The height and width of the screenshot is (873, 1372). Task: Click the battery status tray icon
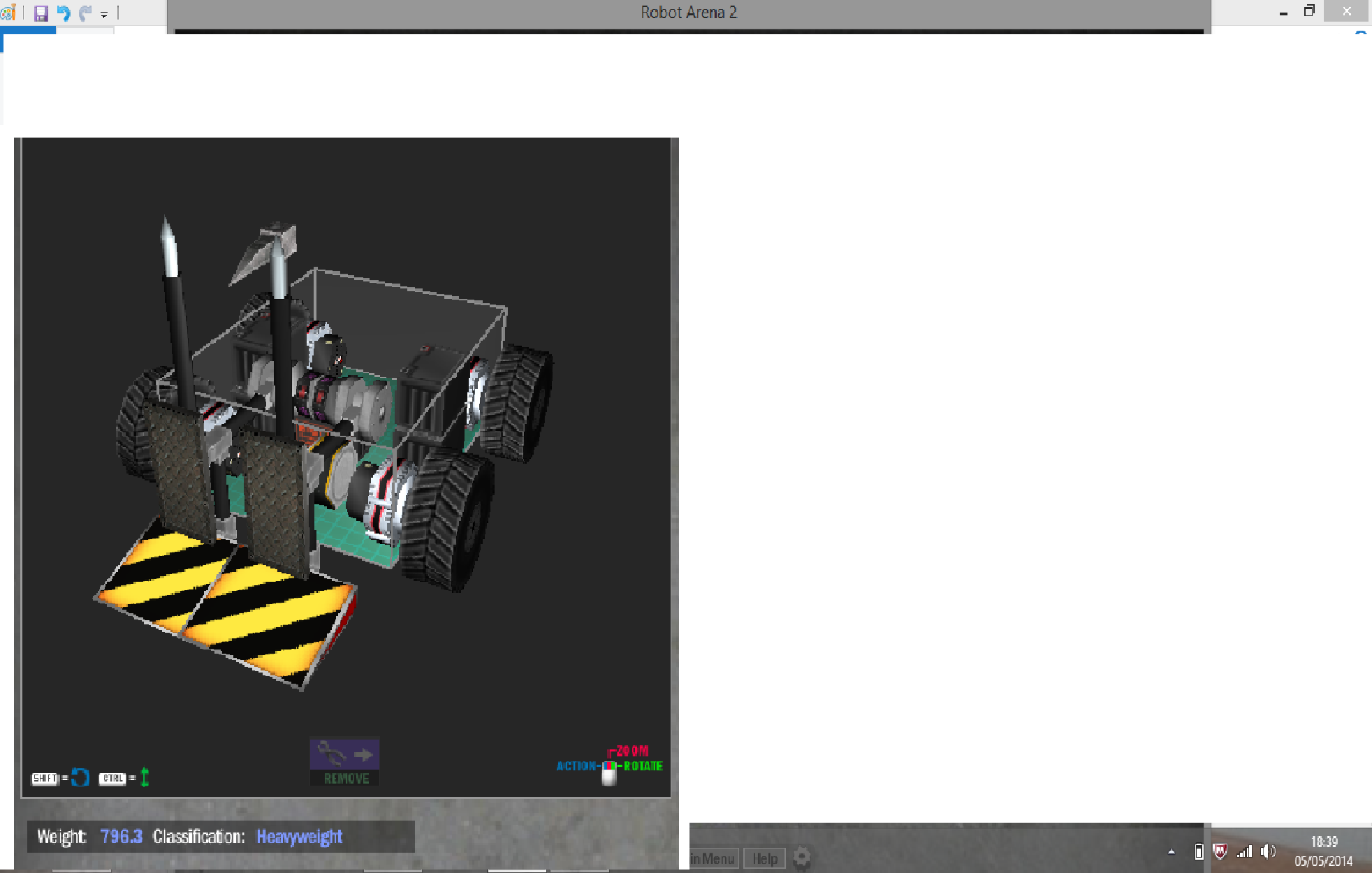[1199, 851]
